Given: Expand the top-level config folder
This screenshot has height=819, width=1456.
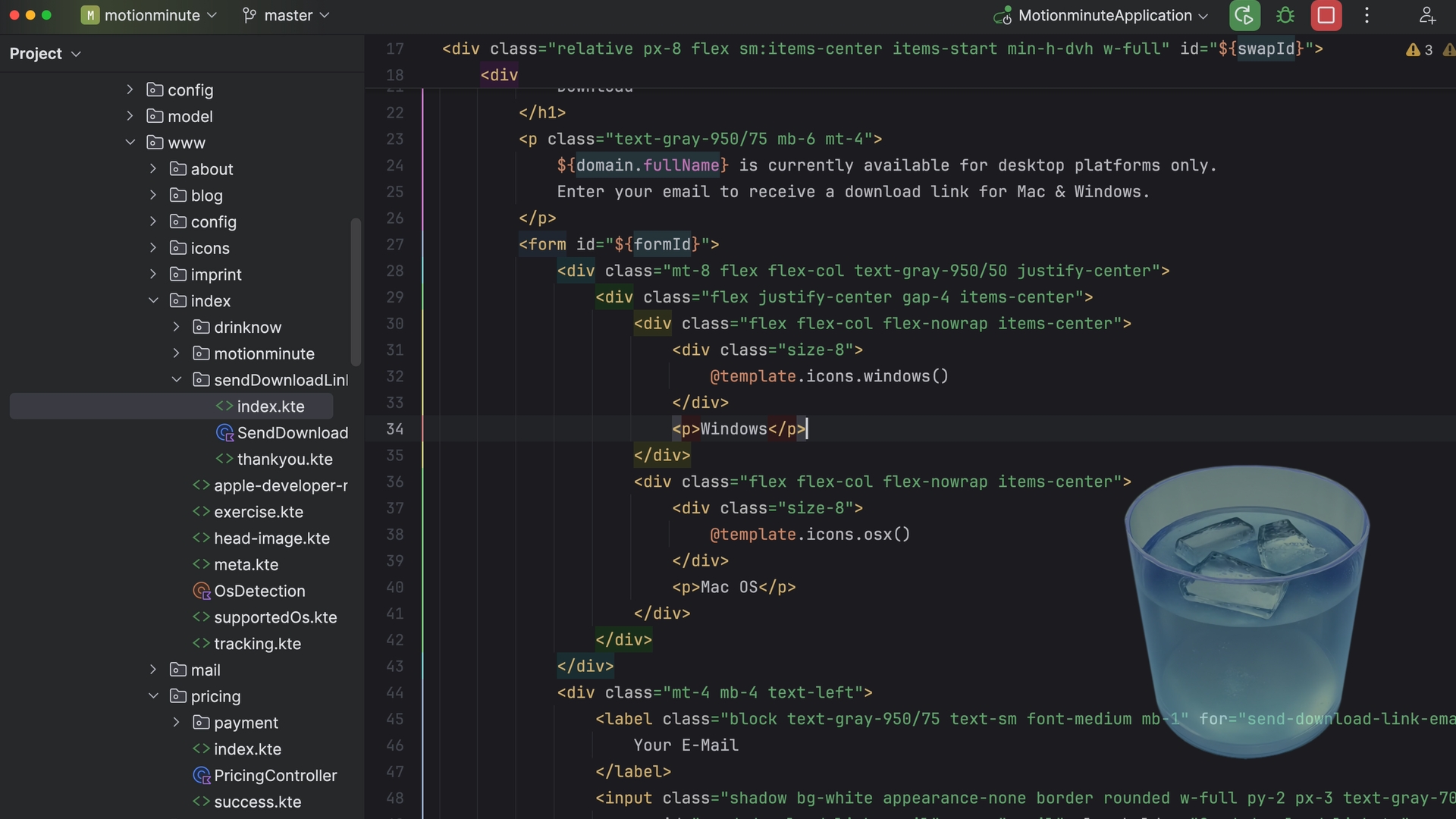Looking at the screenshot, I should tap(130, 89).
